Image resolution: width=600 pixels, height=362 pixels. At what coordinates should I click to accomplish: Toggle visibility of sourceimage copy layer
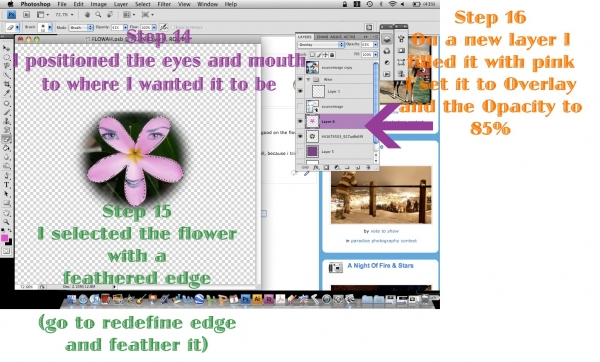(x=300, y=68)
